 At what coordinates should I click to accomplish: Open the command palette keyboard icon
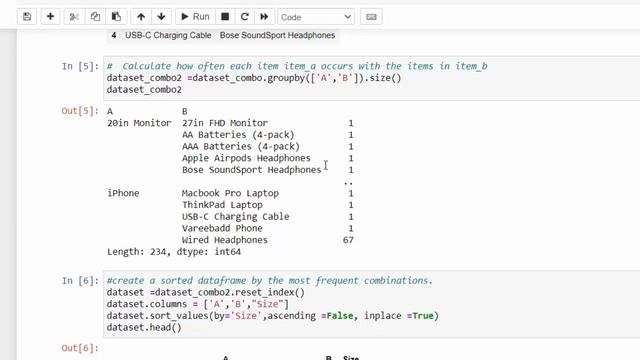pos(371,17)
